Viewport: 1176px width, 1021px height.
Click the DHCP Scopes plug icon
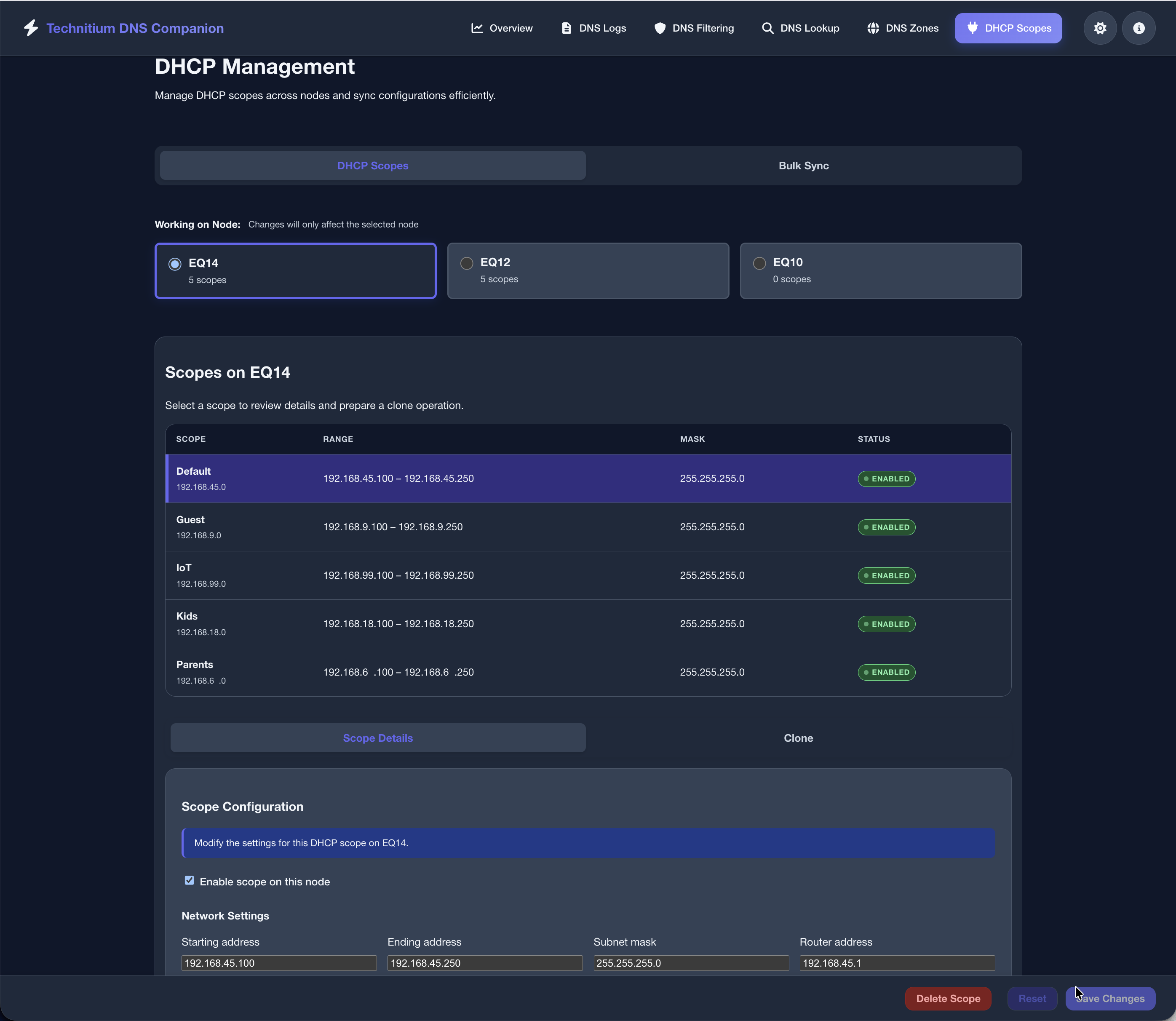pyautogui.click(x=973, y=27)
